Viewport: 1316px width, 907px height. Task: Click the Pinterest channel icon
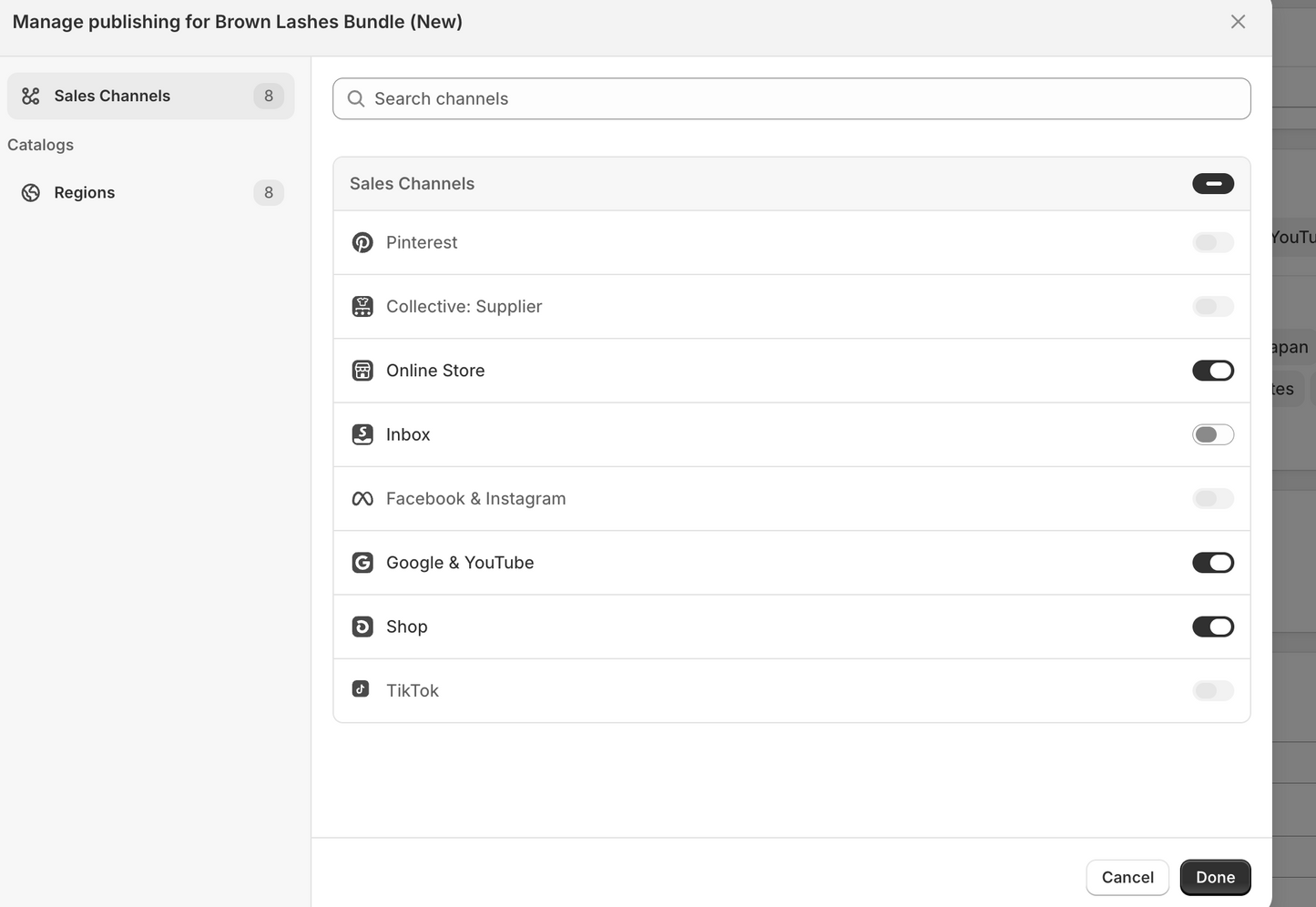tap(362, 243)
